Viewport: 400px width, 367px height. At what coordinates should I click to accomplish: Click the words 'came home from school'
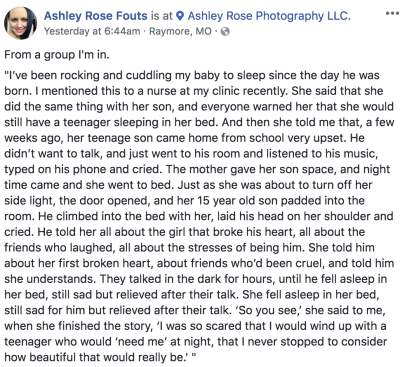pos(214,138)
